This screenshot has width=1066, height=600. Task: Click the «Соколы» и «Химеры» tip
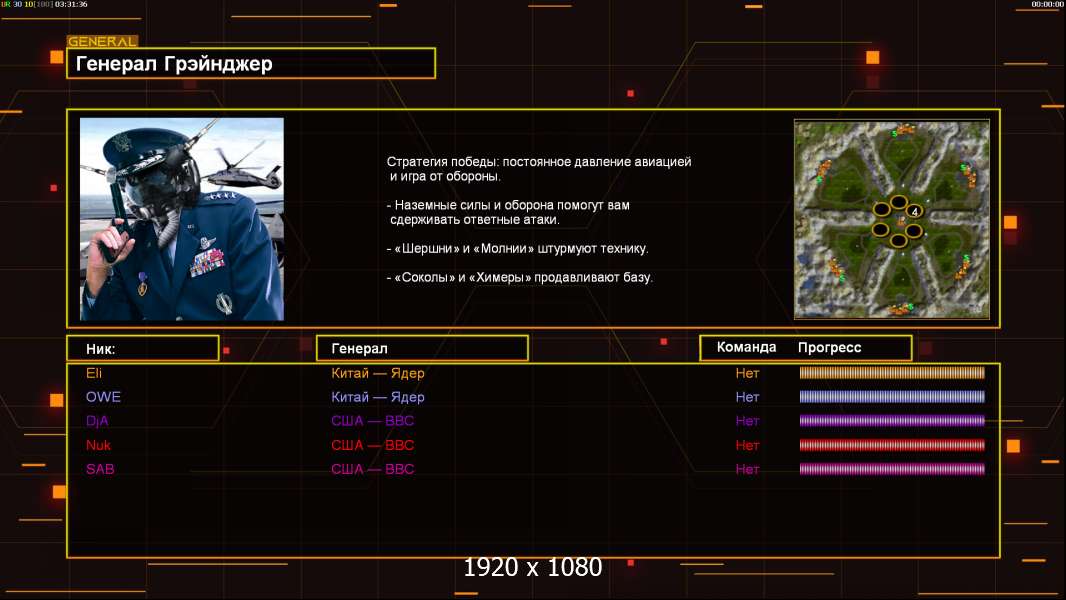[519, 277]
